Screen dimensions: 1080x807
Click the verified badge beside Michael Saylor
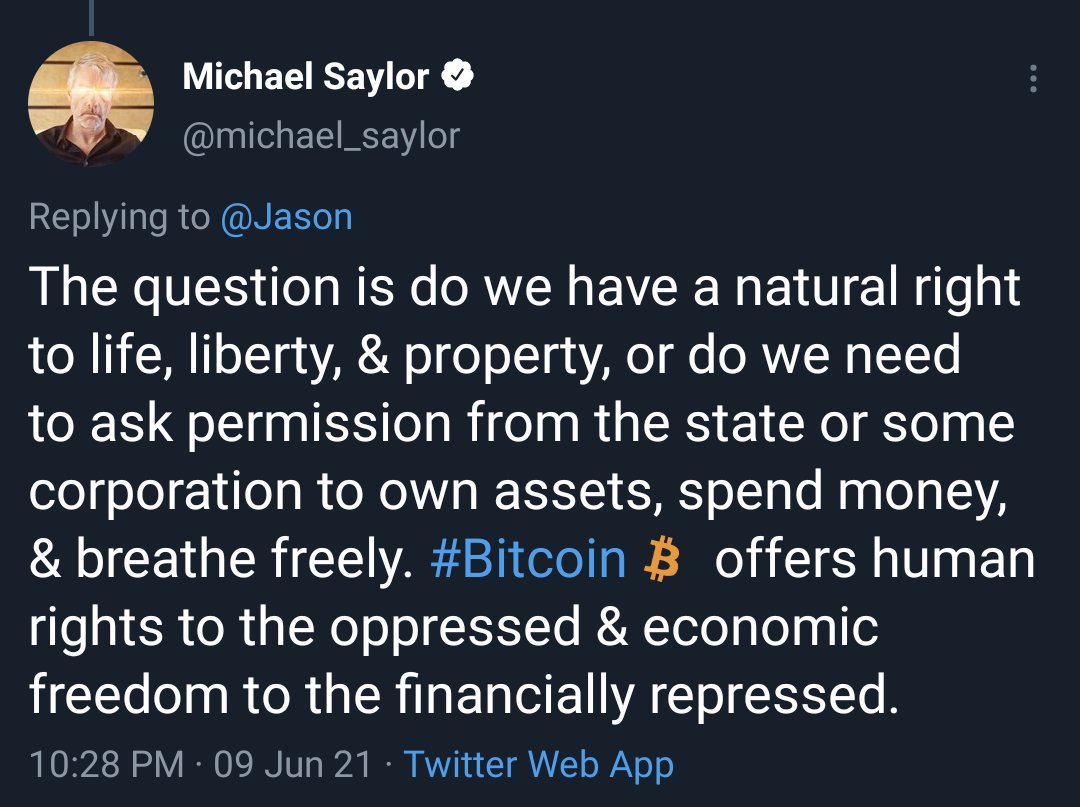(458, 77)
